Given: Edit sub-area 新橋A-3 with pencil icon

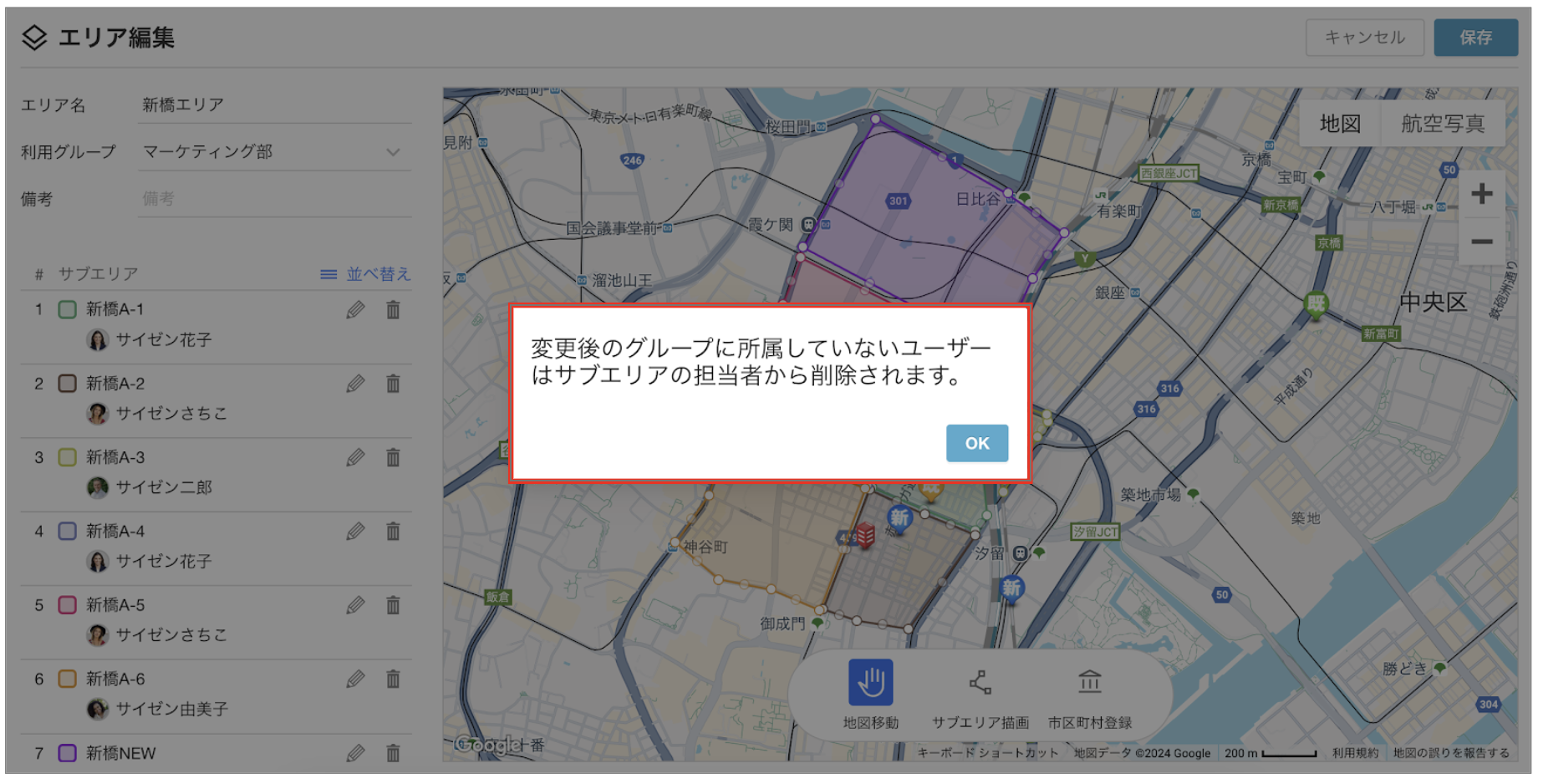Looking at the screenshot, I should (356, 457).
